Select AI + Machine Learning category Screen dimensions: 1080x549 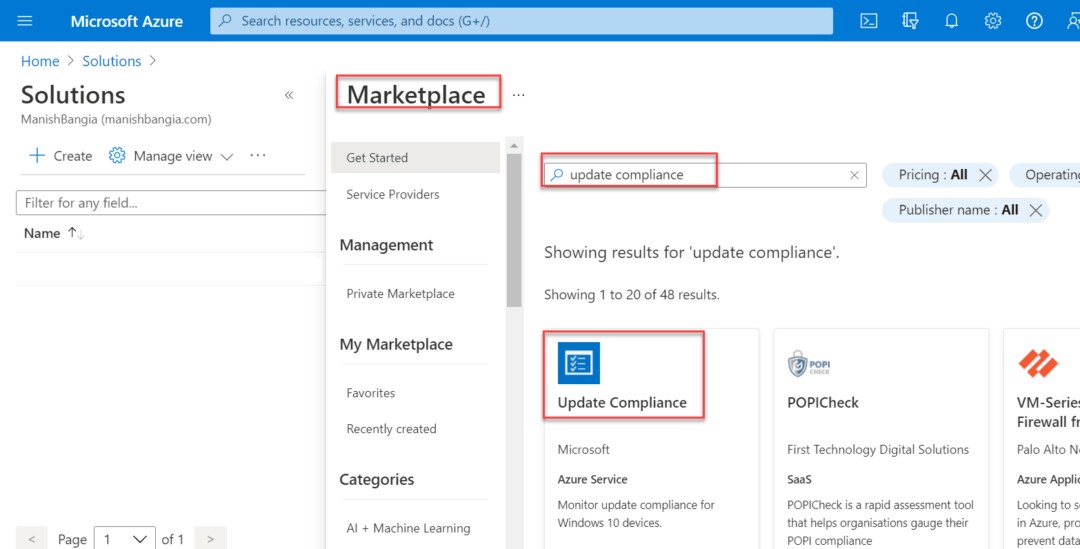[x=408, y=528]
